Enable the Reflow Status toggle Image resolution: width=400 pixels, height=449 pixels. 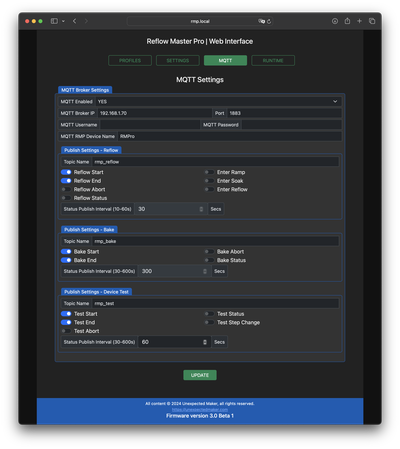click(66, 198)
